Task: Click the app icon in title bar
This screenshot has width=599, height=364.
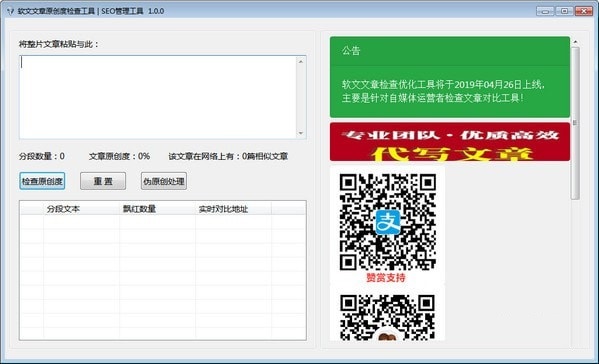Action: [x=11, y=11]
